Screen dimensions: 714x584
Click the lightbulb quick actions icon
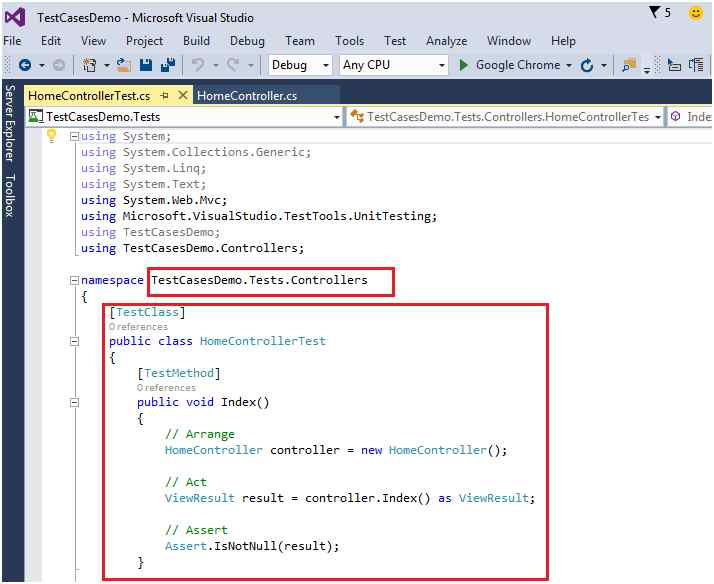[x=52, y=136]
